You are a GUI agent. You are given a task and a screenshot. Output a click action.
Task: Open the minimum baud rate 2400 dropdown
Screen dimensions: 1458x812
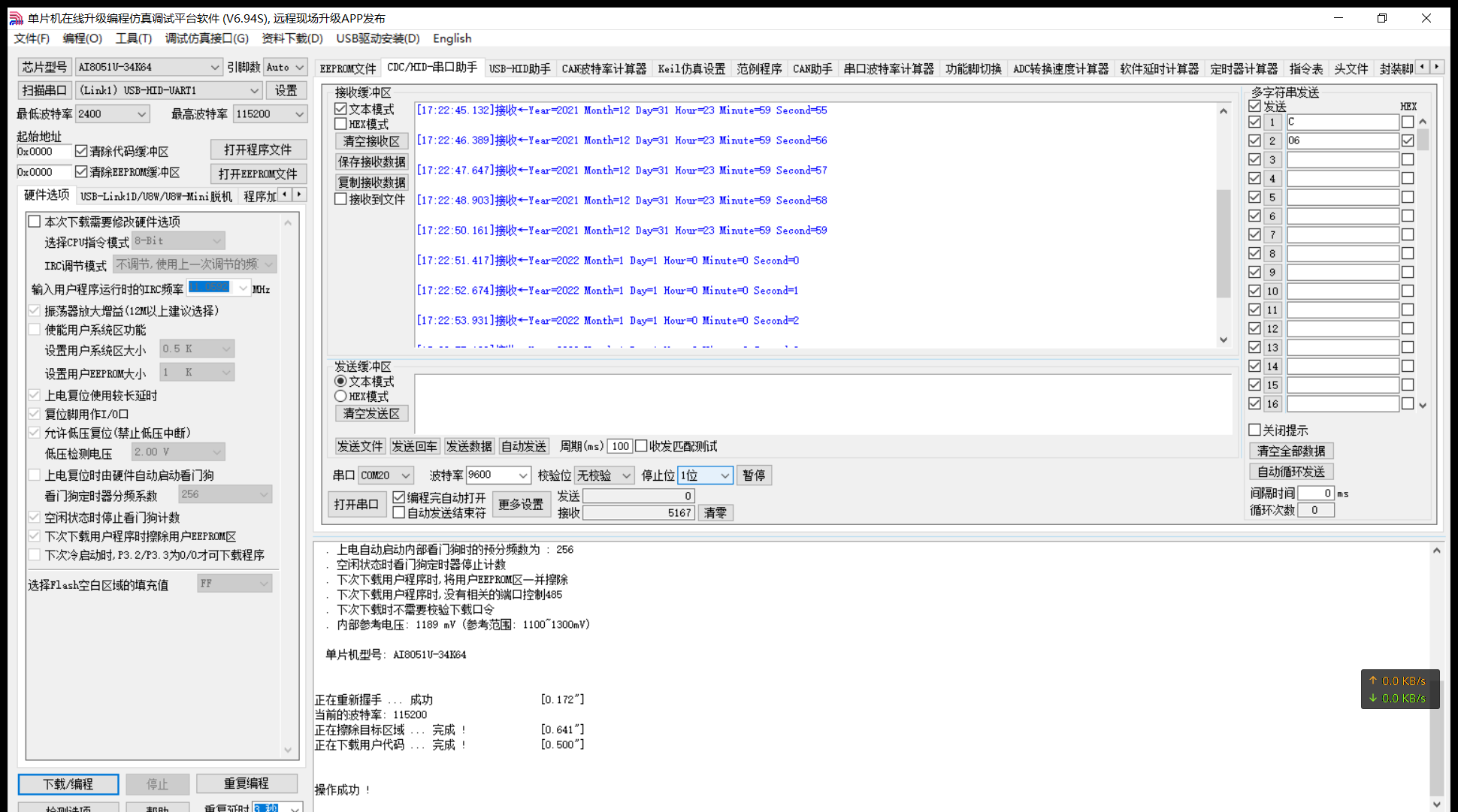(141, 114)
